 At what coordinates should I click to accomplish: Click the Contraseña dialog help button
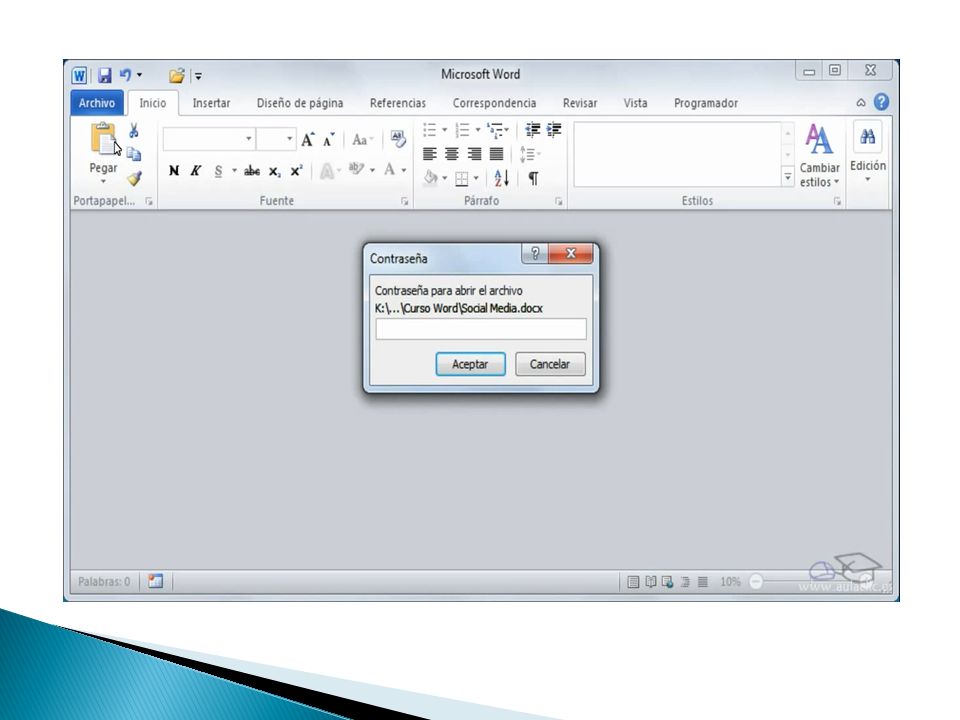point(535,253)
